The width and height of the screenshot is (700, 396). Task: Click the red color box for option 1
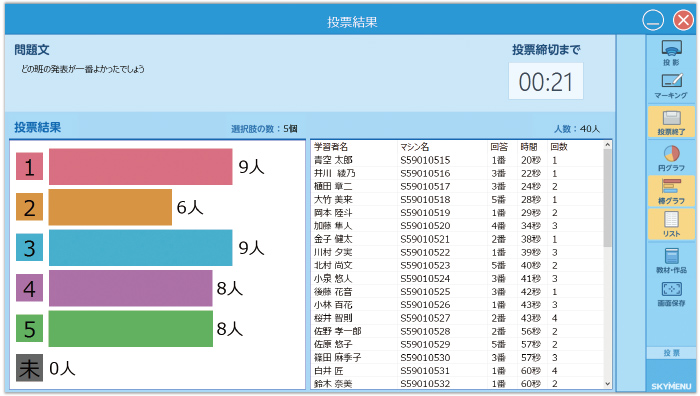pos(29,167)
